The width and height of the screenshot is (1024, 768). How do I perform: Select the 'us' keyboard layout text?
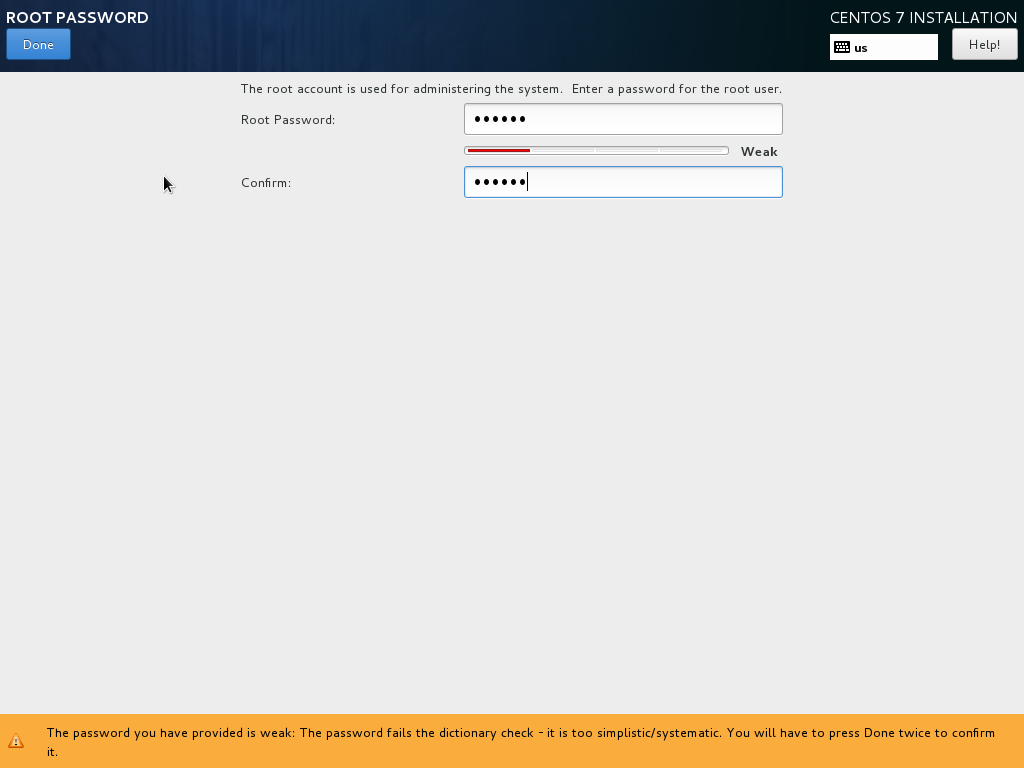861,48
